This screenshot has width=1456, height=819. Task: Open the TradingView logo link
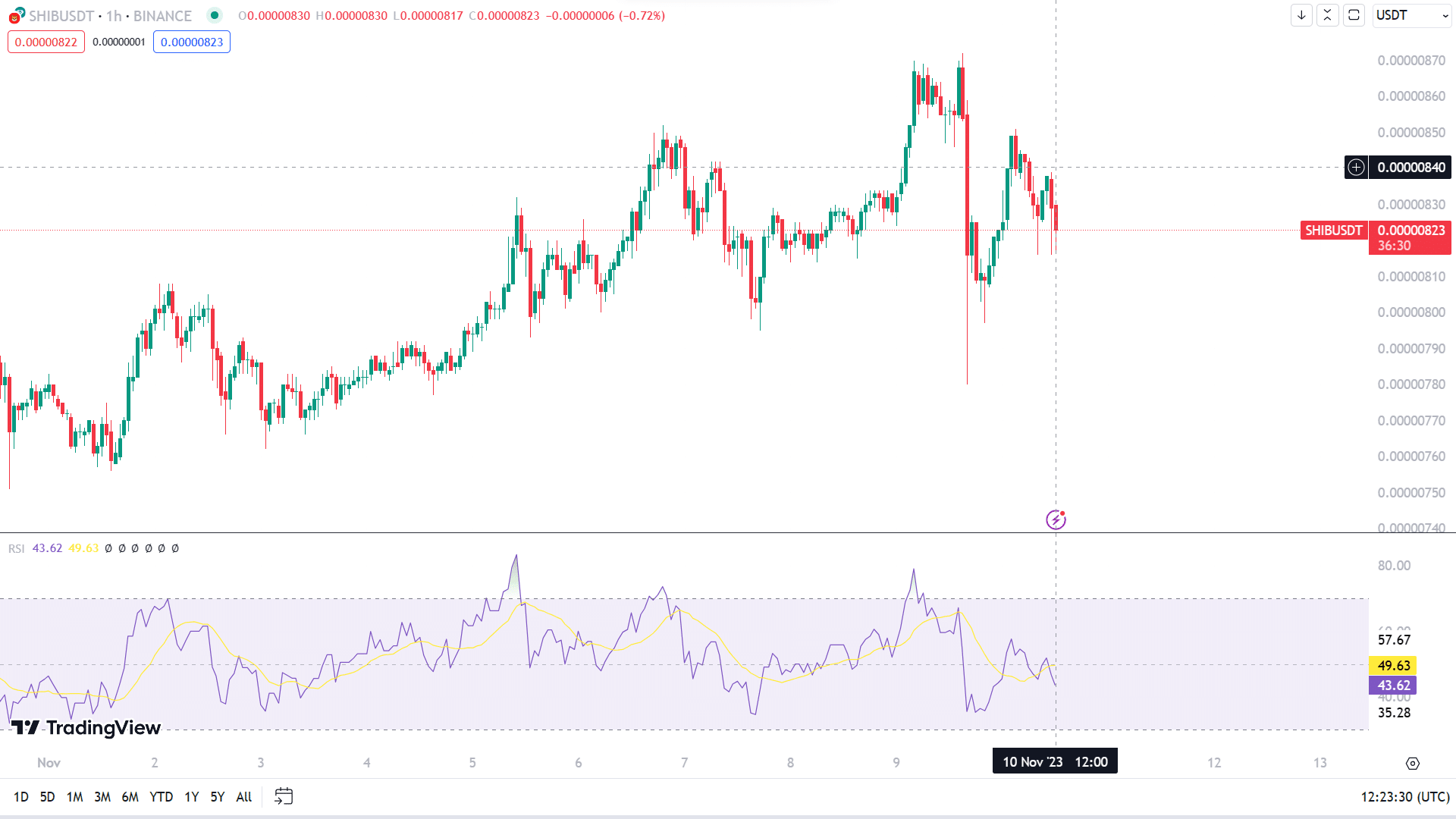tap(86, 728)
